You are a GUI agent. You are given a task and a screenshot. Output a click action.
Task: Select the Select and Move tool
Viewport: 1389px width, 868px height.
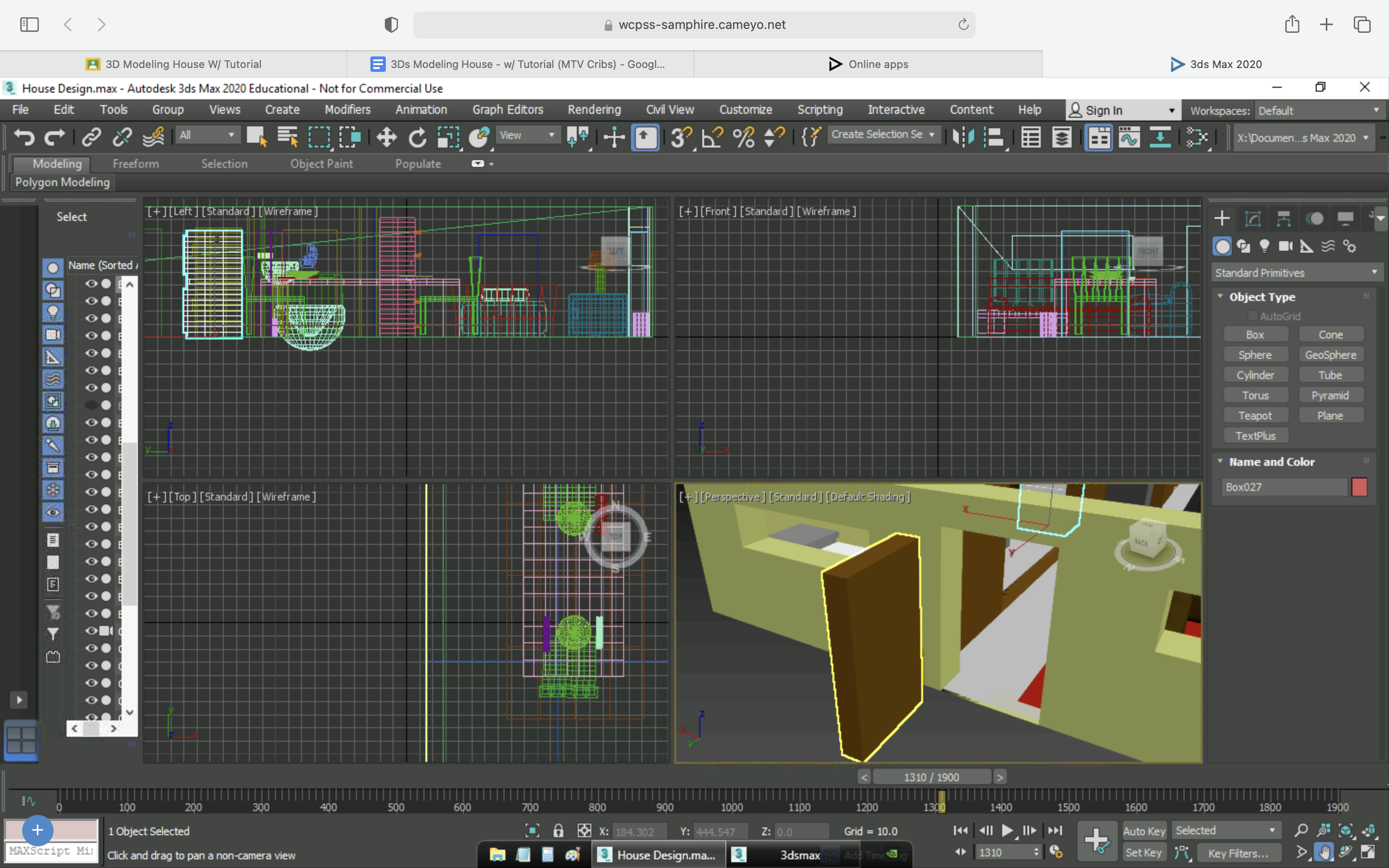pos(386,137)
